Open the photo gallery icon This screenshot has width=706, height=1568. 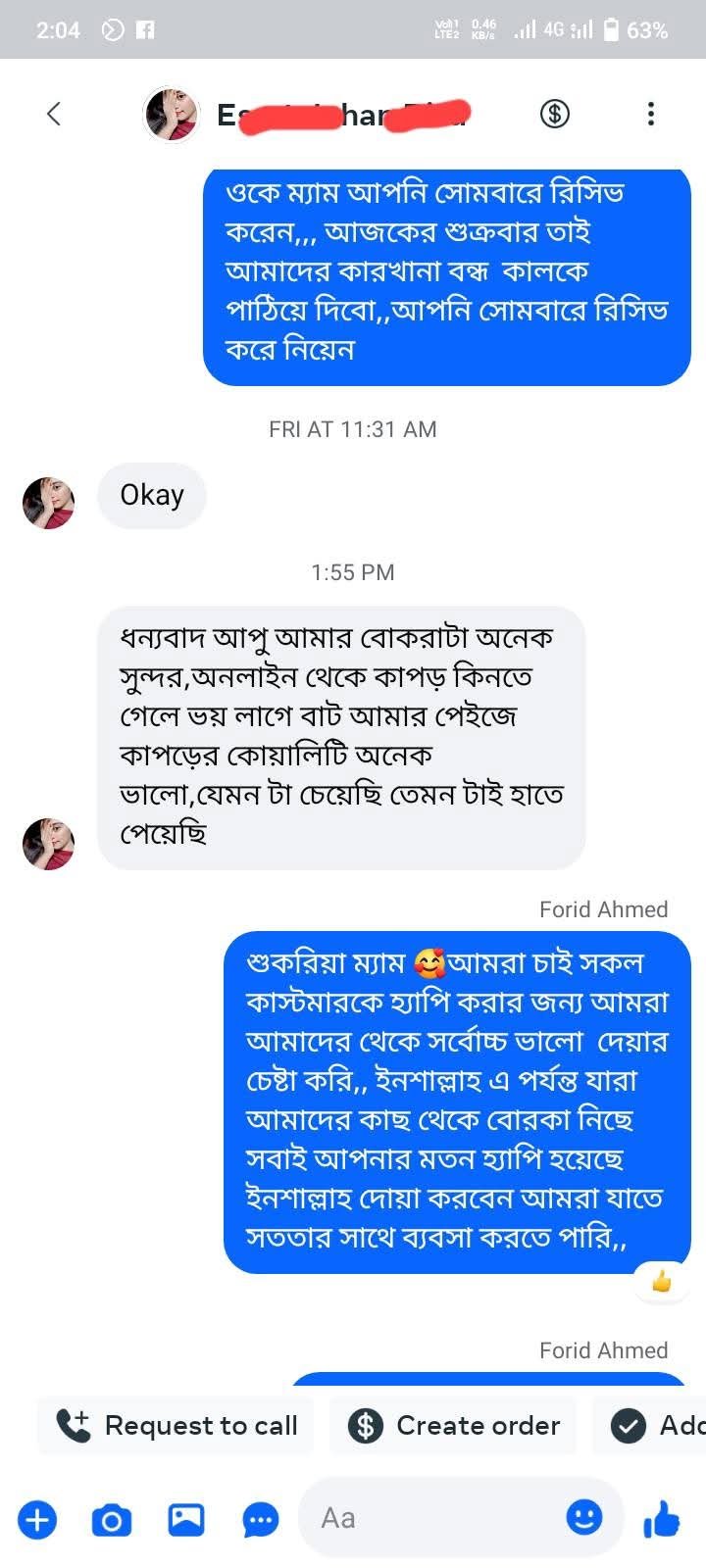(185, 1519)
